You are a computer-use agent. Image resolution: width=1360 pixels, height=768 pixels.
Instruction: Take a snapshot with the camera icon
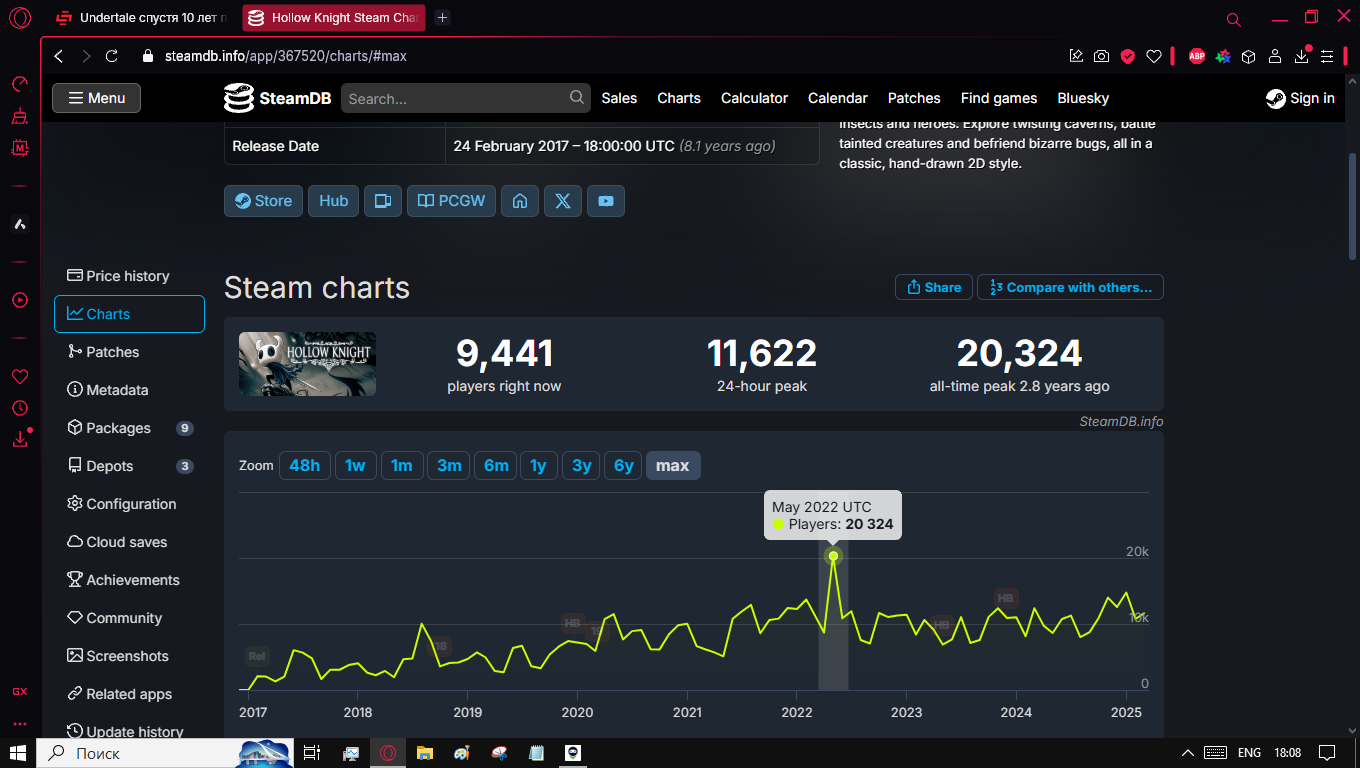pyautogui.click(x=1101, y=56)
